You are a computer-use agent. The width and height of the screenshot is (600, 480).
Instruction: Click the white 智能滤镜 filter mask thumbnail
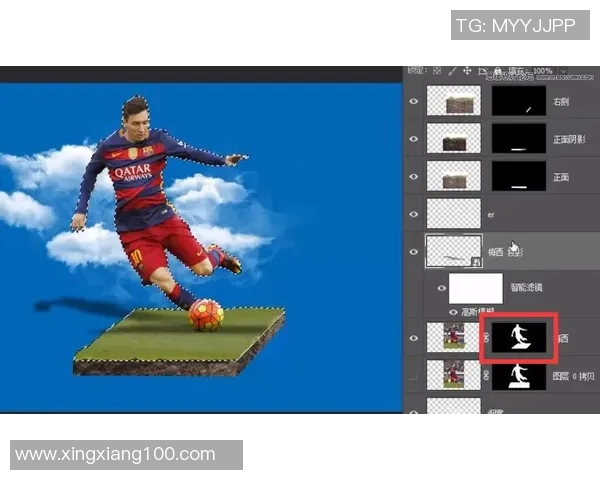coord(476,288)
